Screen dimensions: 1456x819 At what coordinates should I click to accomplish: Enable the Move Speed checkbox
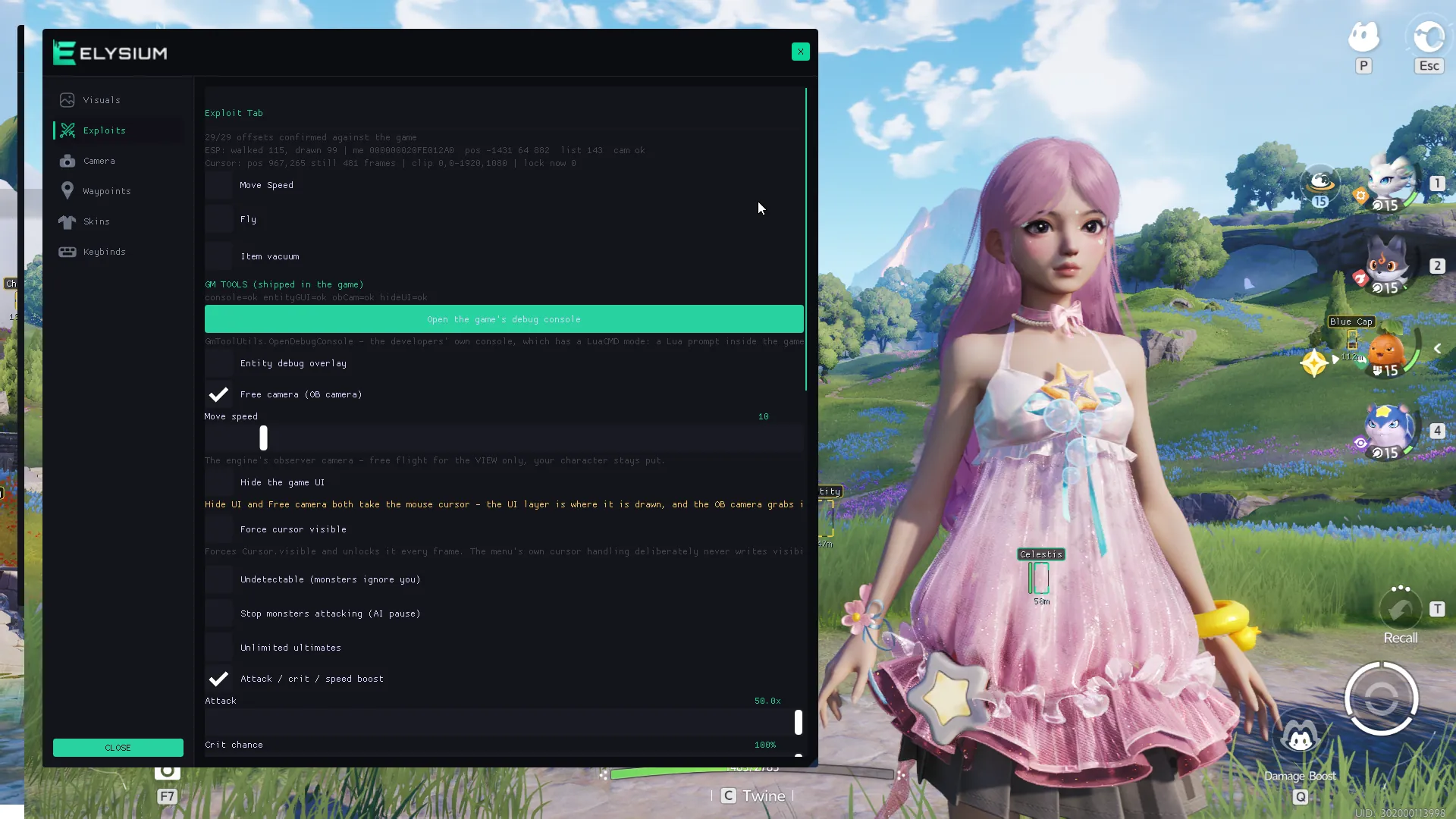[x=218, y=185]
